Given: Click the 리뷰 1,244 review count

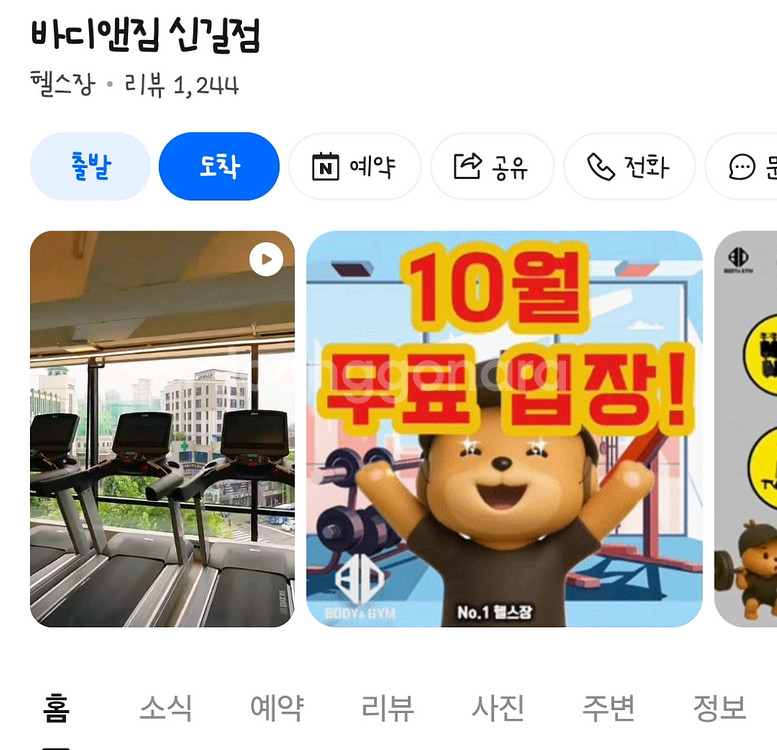Looking at the screenshot, I should [182, 85].
